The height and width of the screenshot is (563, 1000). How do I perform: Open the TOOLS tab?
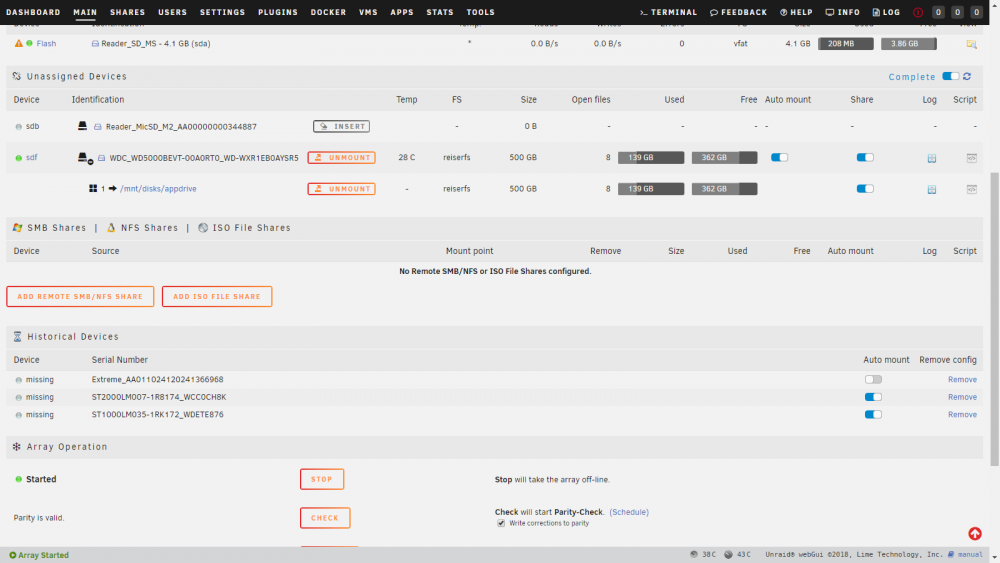[x=480, y=12]
